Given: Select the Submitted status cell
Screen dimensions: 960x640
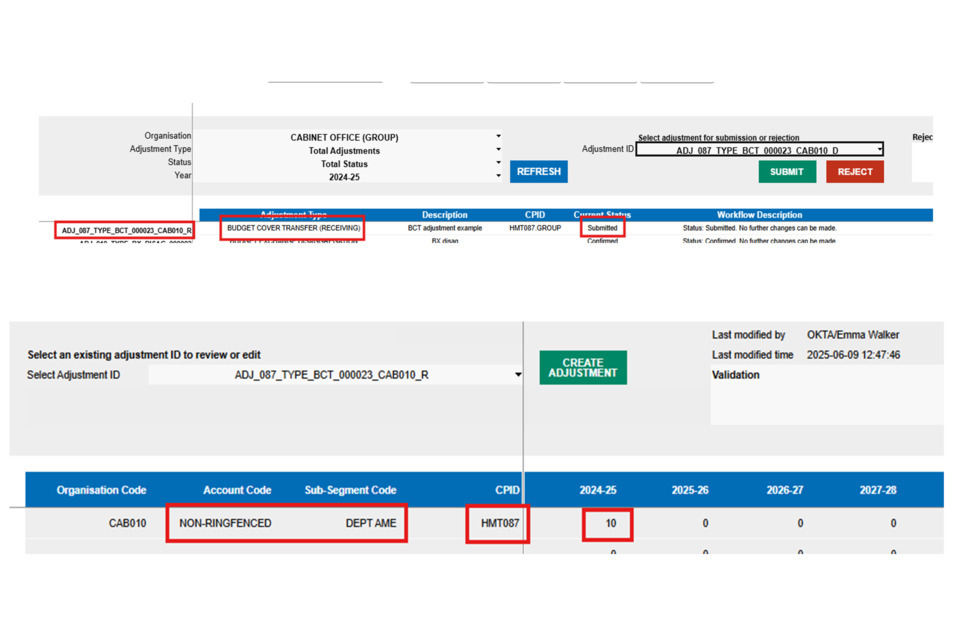Looking at the screenshot, I should (602, 228).
